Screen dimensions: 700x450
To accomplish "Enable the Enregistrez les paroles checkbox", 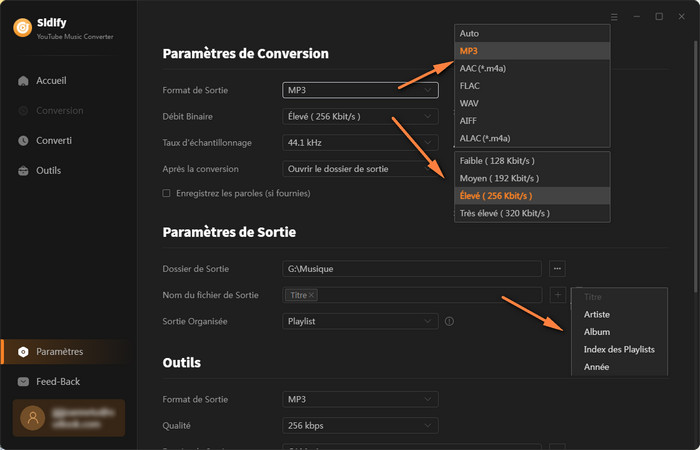I will click(167, 192).
